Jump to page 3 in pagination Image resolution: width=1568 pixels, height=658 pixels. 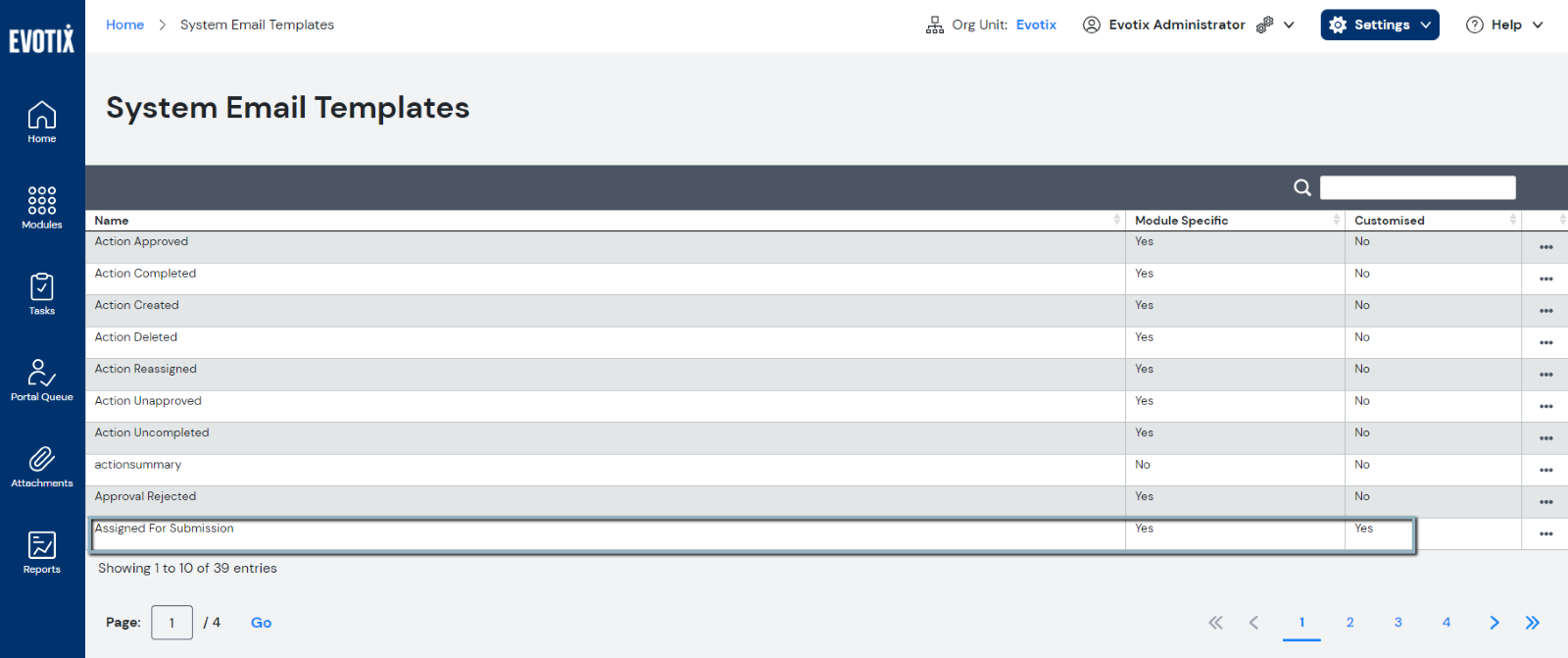click(x=1397, y=622)
